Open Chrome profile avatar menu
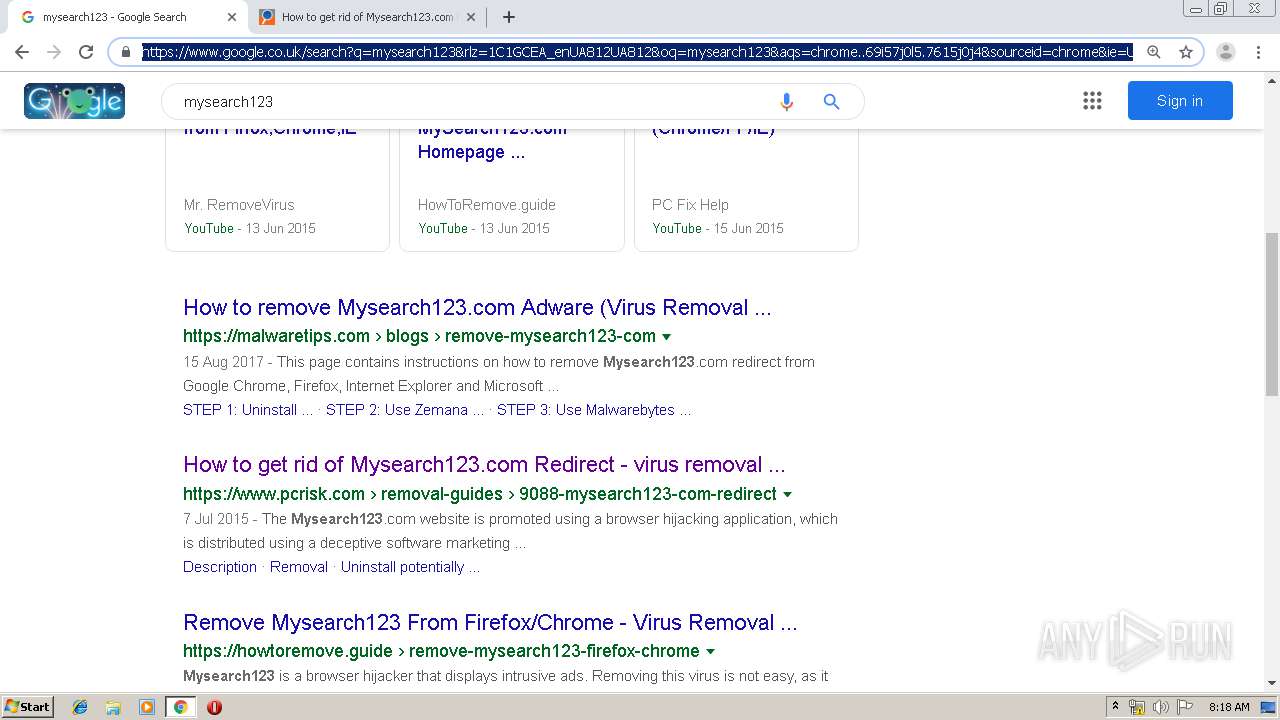 1226,52
